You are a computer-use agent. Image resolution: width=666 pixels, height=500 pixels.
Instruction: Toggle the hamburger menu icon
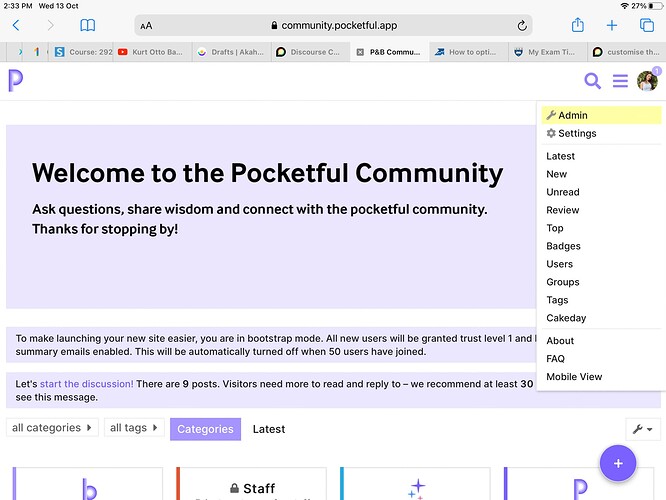tap(620, 81)
